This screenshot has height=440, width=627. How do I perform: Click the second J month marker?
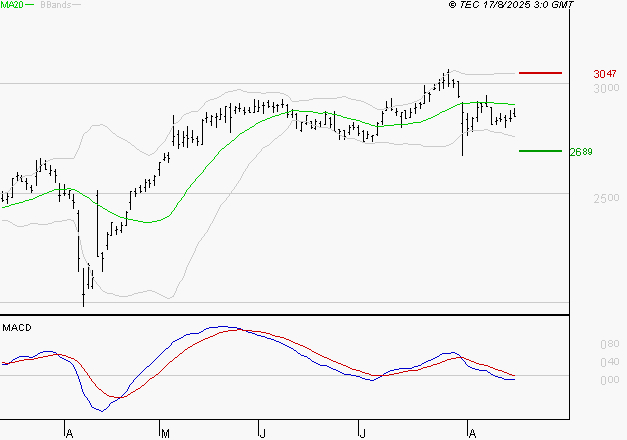coord(362,433)
